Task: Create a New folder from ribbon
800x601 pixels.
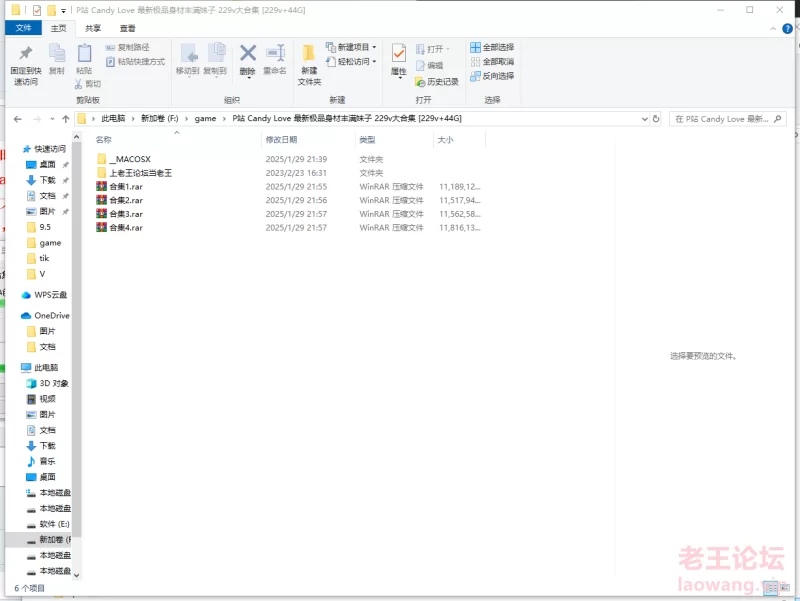Action: (309, 65)
